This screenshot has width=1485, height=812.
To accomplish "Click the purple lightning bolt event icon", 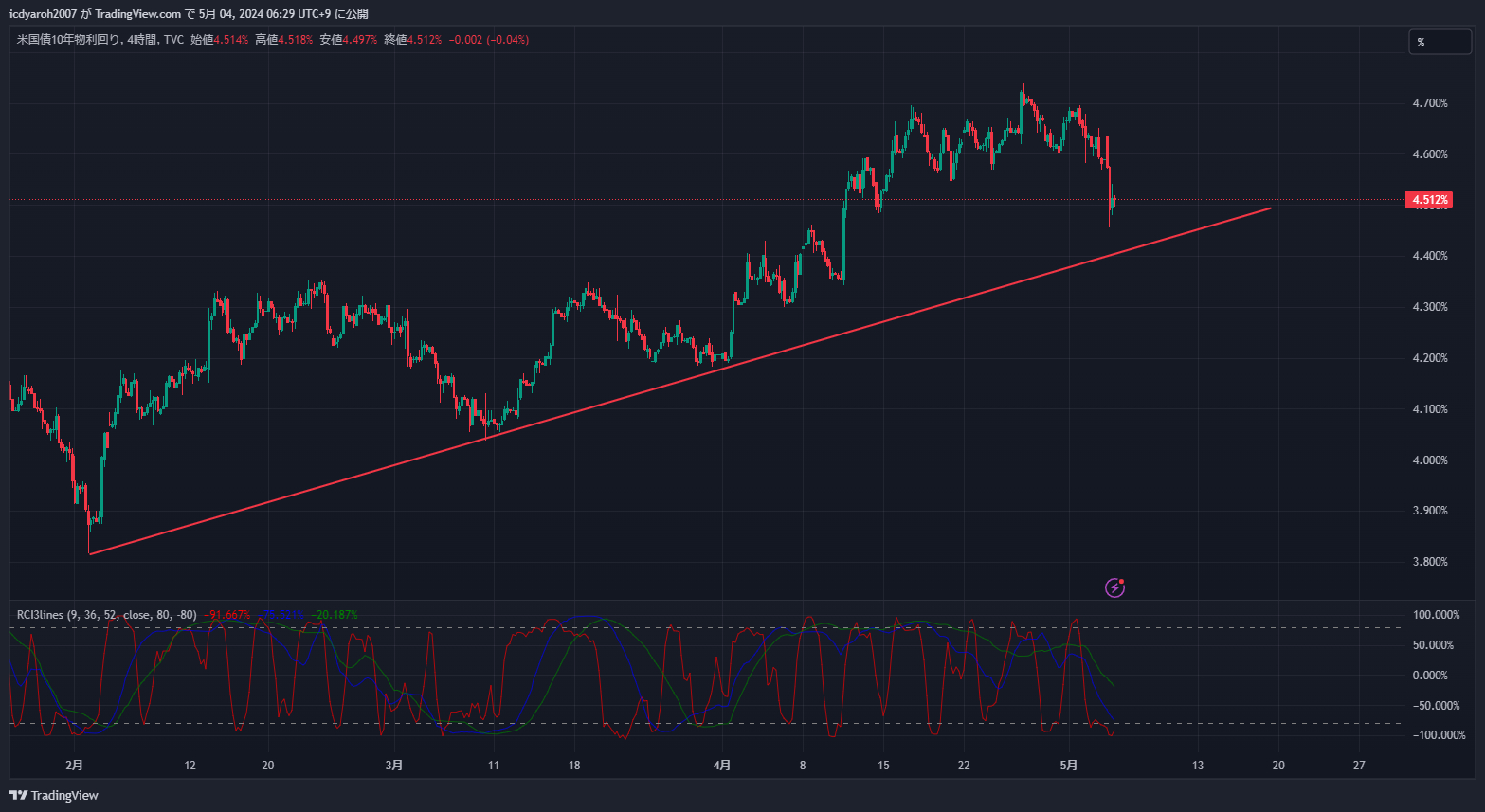I will pyautogui.click(x=1115, y=587).
